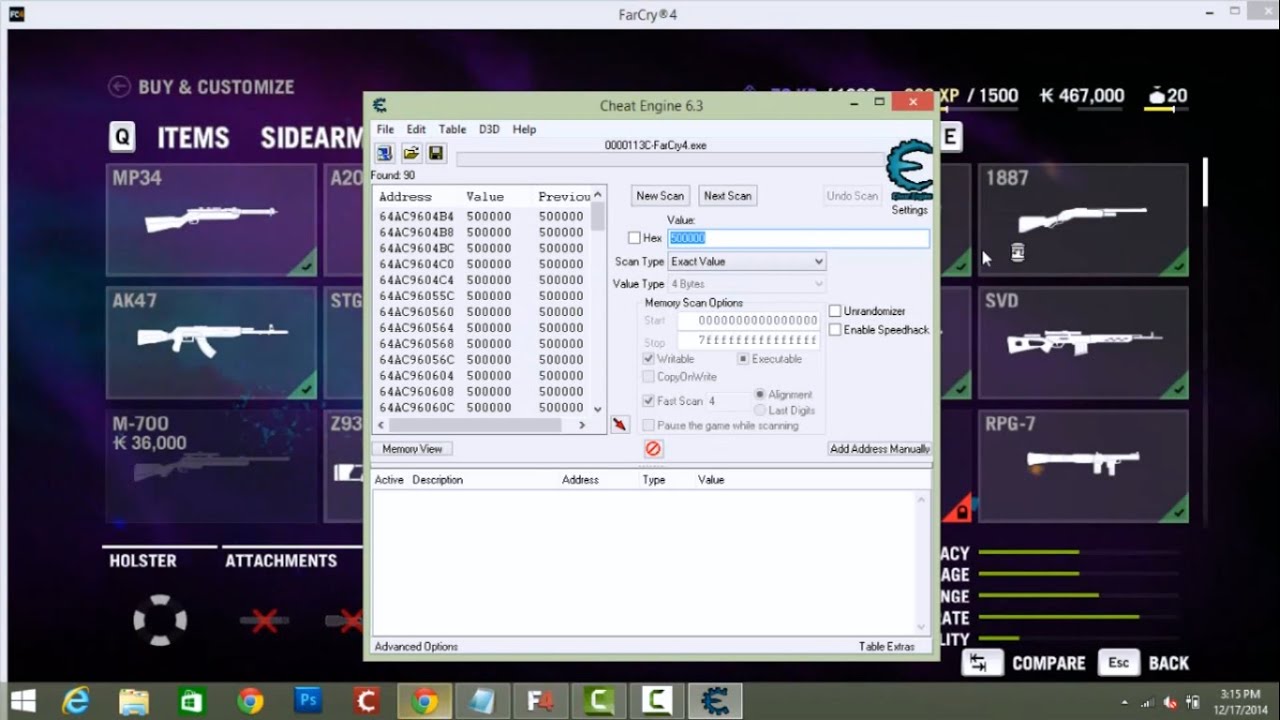
Task: Switch to Cheat Engine taskbar icon
Action: click(x=714, y=701)
